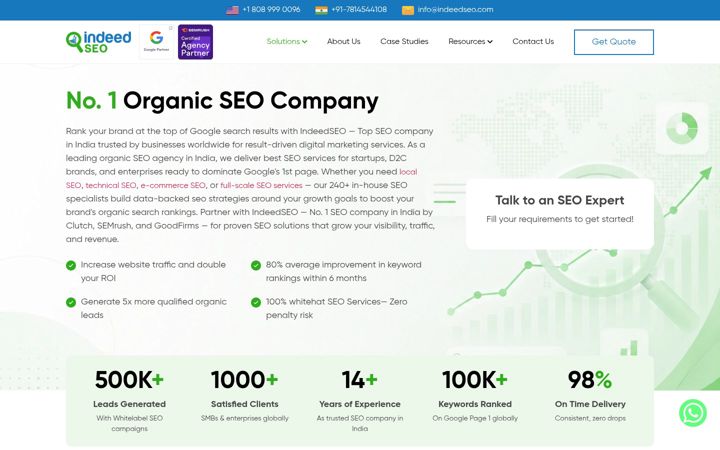This screenshot has height=450, width=720.
Task: Click the Google Partner badge
Action: pyautogui.click(x=157, y=42)
